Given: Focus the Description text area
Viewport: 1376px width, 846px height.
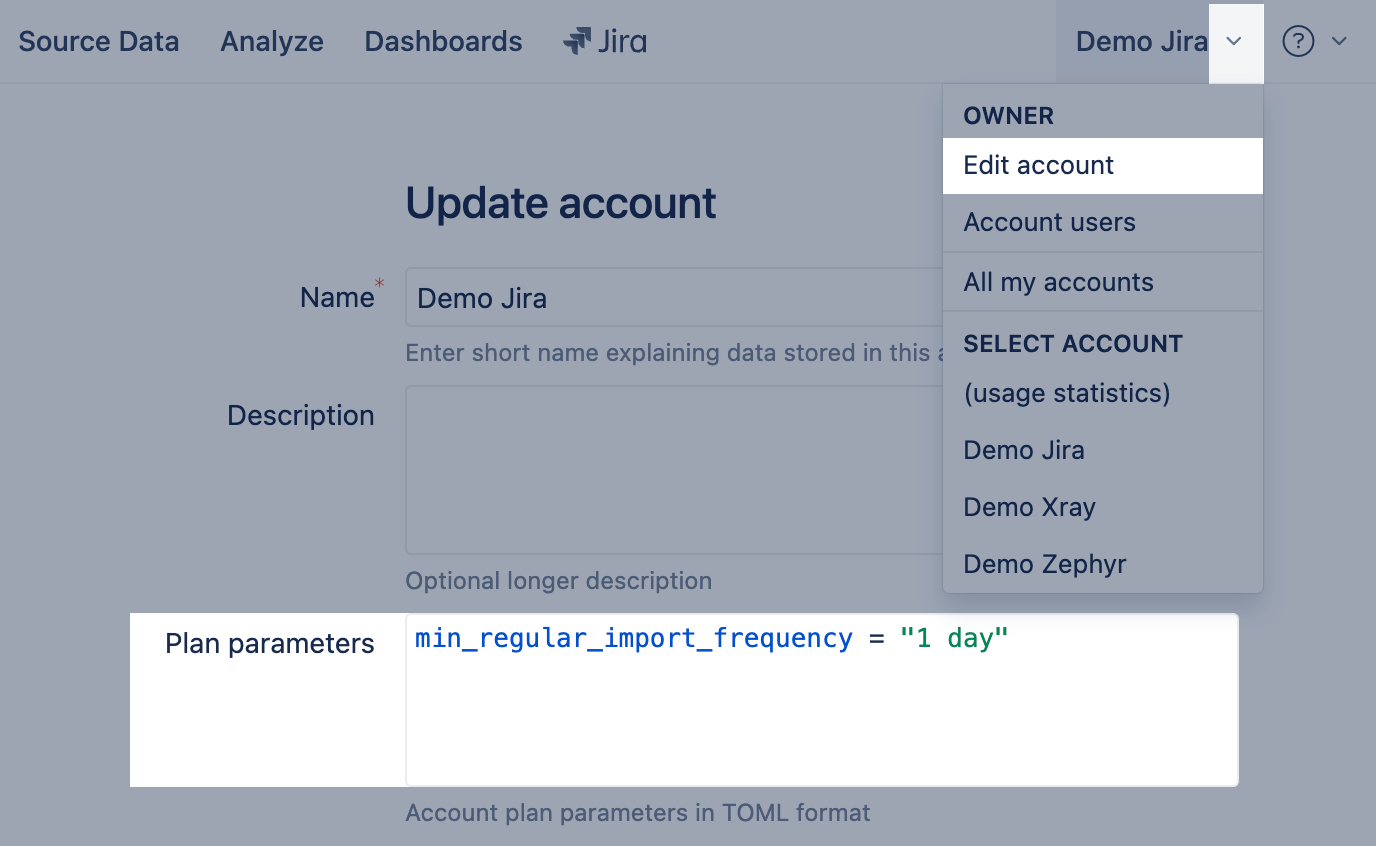Looking at the screenshot, I should [670, 470].
